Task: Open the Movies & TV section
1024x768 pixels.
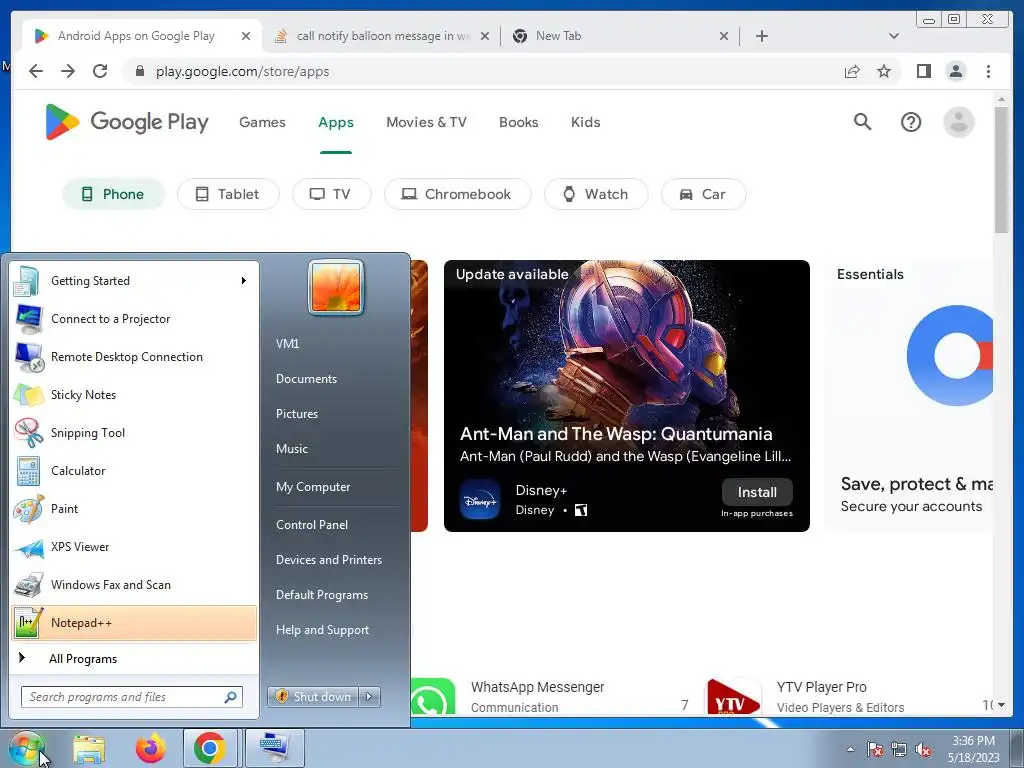Action: coord(426,122)
